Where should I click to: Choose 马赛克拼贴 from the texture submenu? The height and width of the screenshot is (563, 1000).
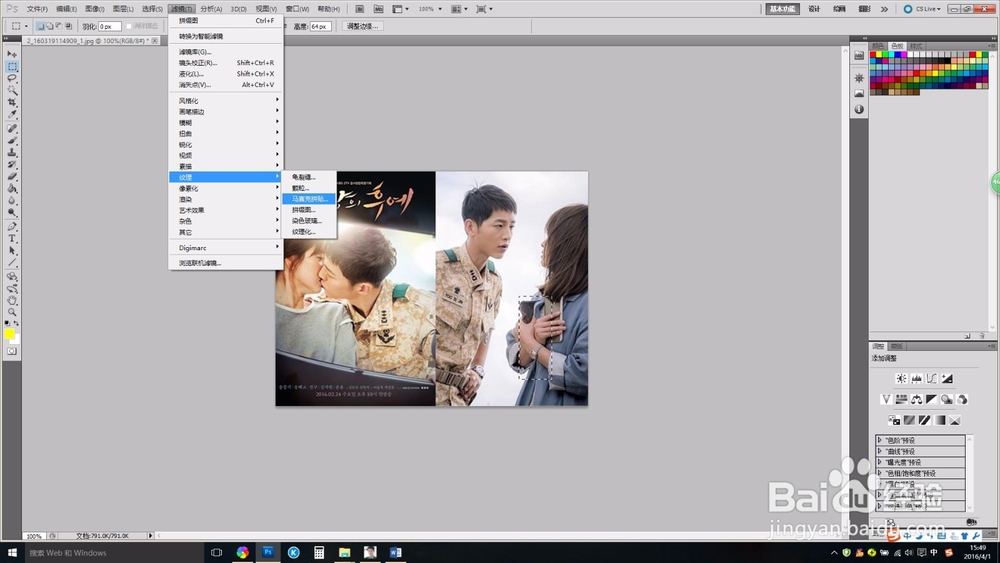(309, 199)
